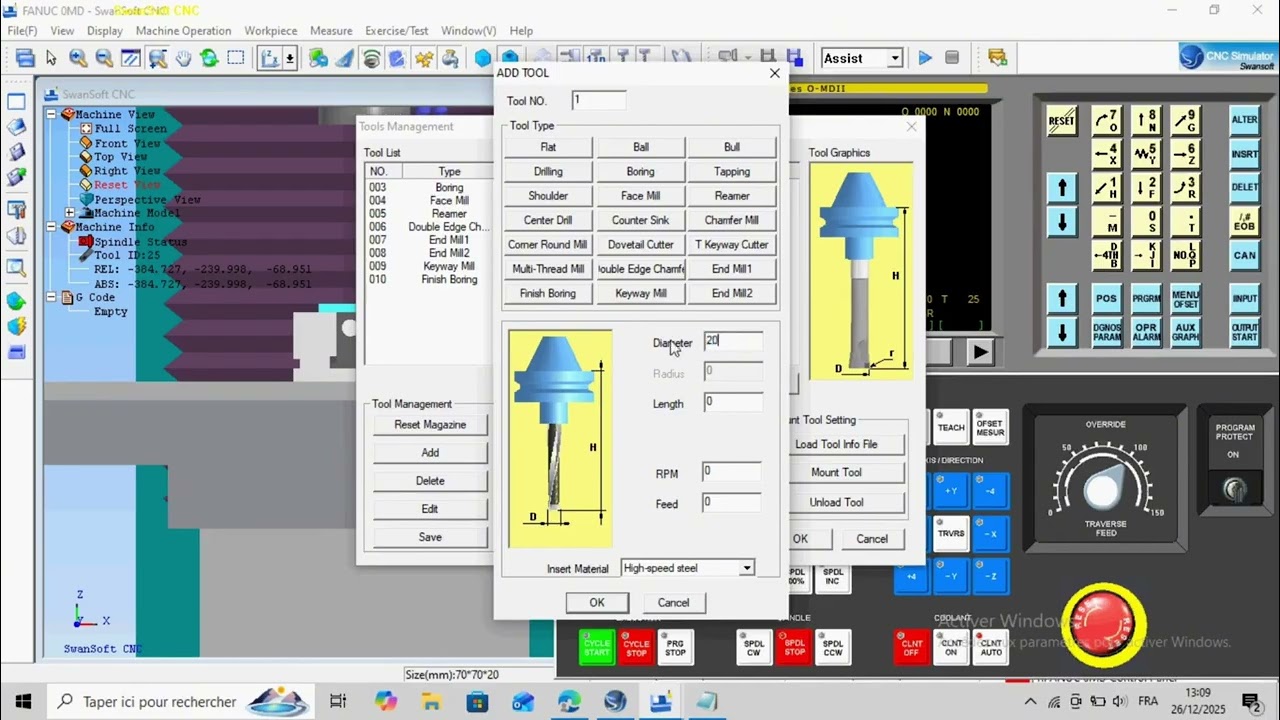Click Reset Magazine in Tools Management
1280x720 pixels.
click(430, 425)
